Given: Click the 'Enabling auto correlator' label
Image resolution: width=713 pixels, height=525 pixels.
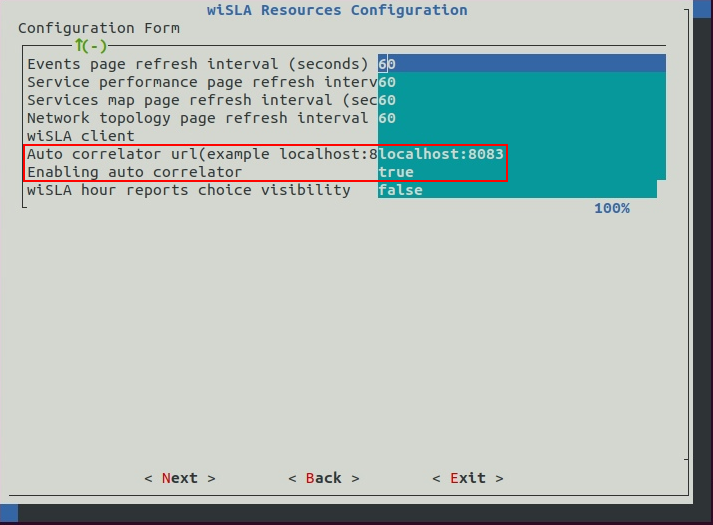Looking at the screenshot, I should click(x=135, y=172).
